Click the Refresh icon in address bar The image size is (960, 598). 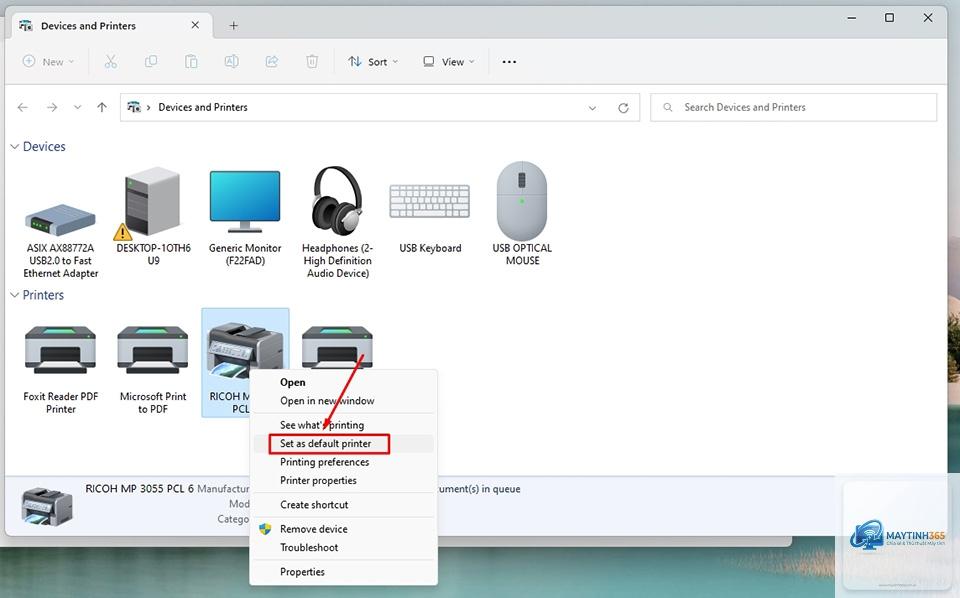pyautogui.click(x=623, y=108)
